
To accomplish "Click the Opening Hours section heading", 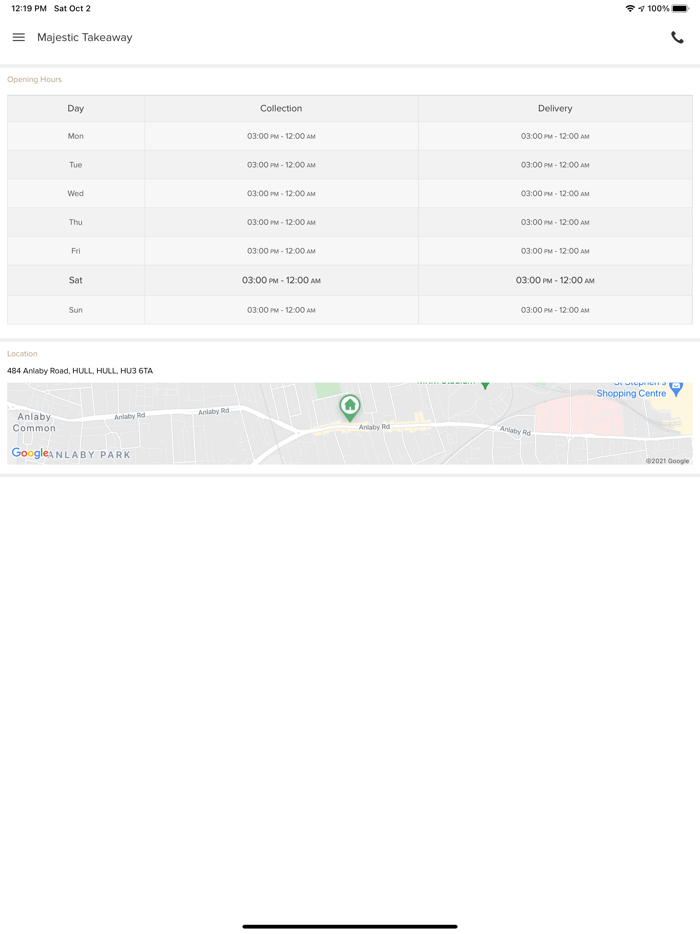I will [34, 79].
